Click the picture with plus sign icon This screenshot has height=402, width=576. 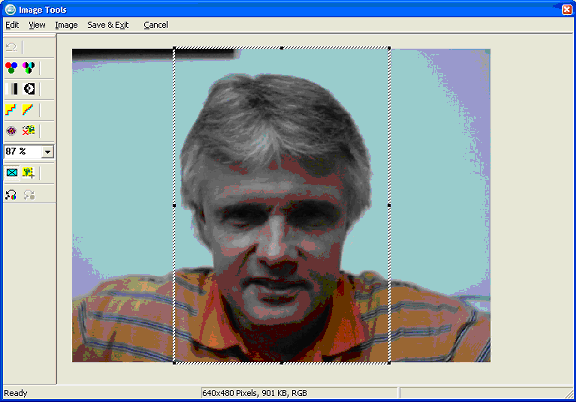tap(29, 172)
